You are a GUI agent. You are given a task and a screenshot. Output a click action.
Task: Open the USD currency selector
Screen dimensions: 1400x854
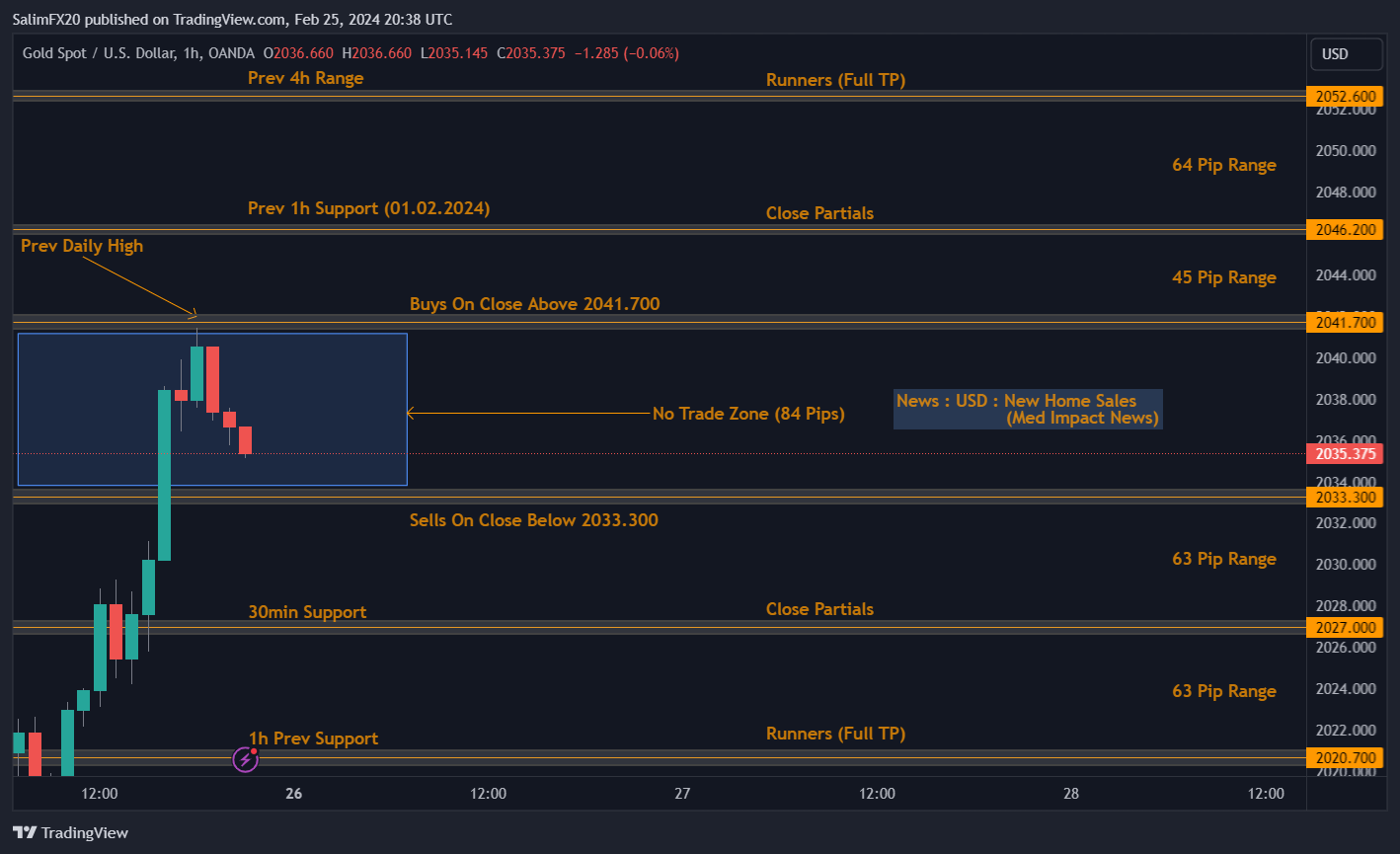[1347, 54]
